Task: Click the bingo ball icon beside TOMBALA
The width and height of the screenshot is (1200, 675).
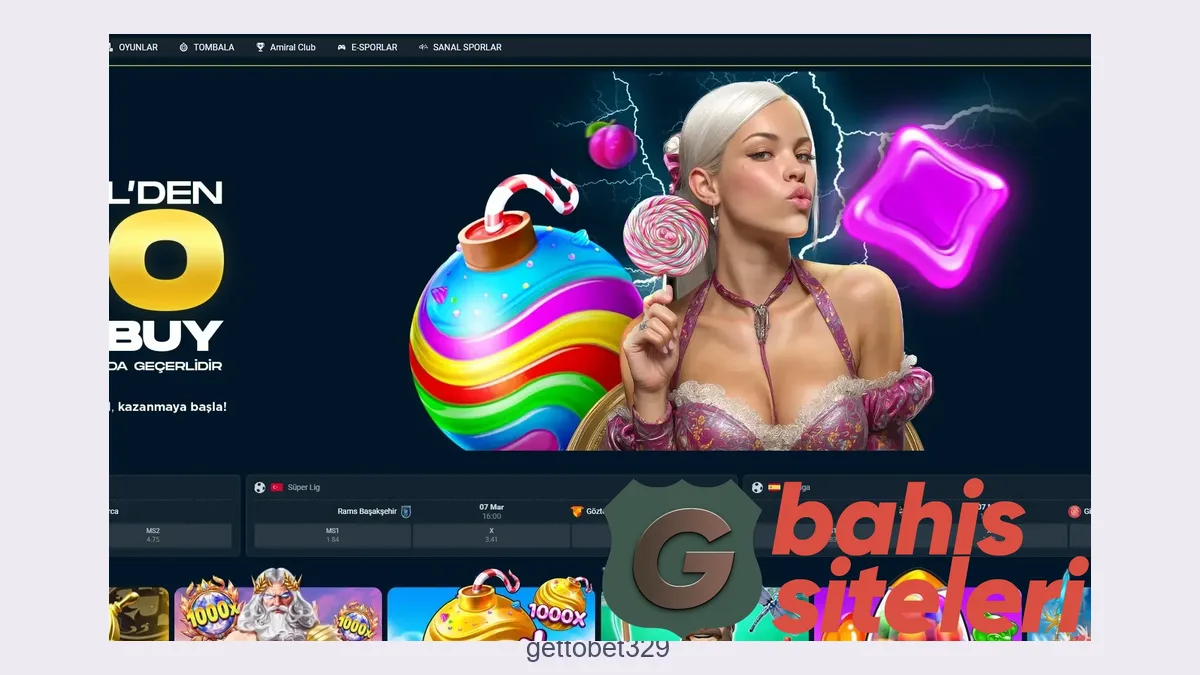Action: tap(183, 47)
